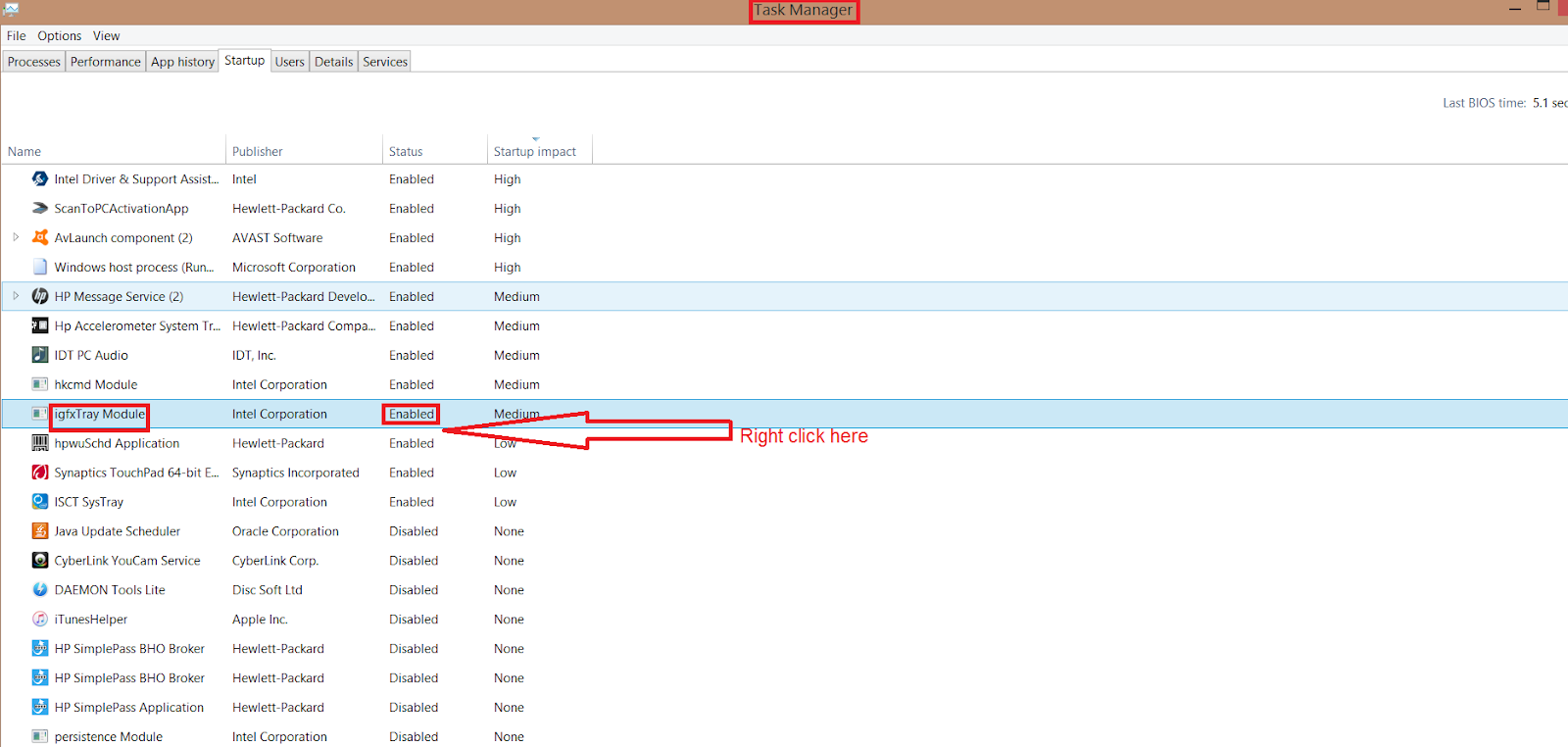Click the Oracle Corporation publisher cell
Image resolution: width=1568 pixels, height=747 pixels.
pos(285,530)
